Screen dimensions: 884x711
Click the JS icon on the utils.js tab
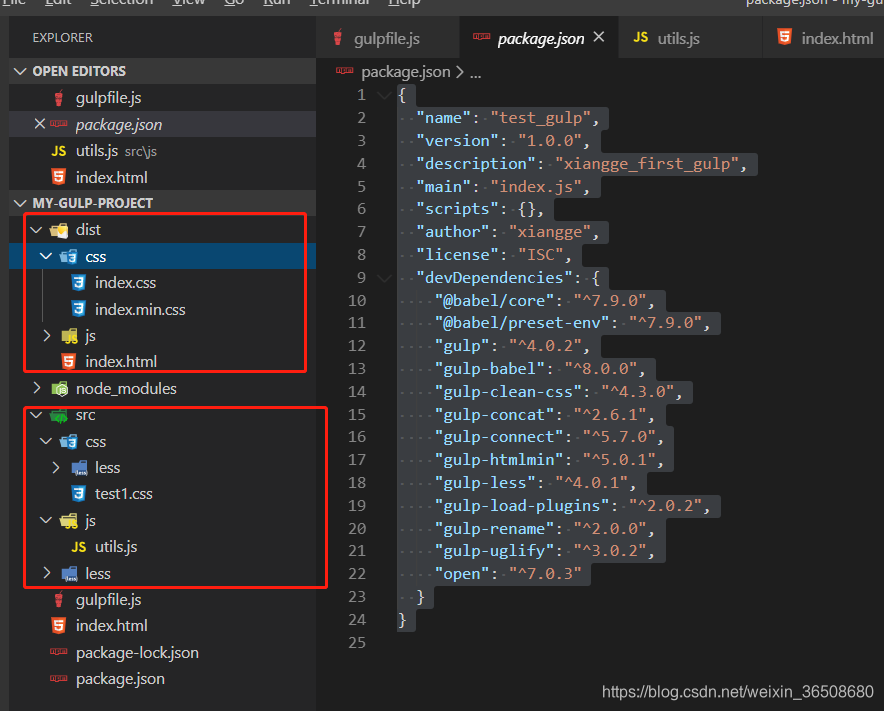640,37
